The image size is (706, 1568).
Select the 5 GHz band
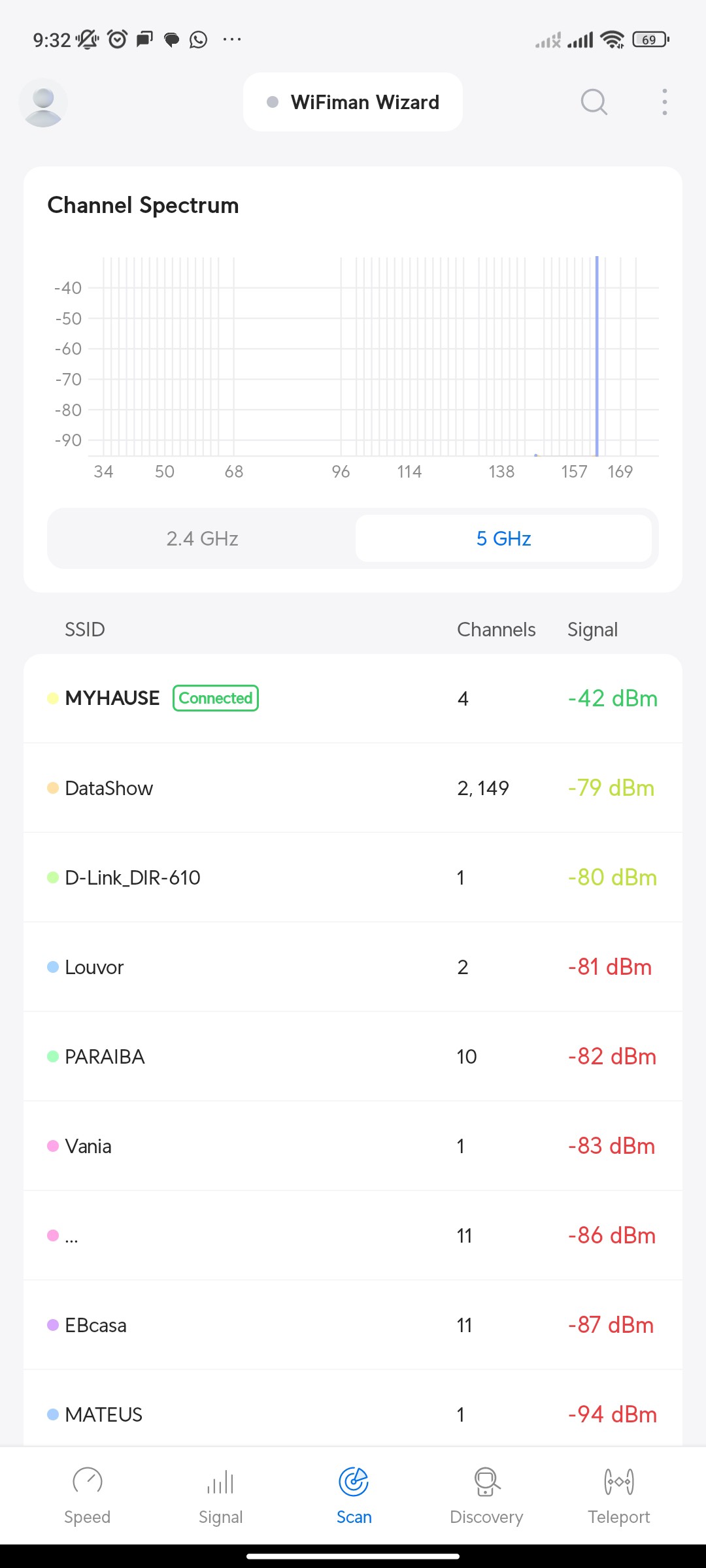503,538
